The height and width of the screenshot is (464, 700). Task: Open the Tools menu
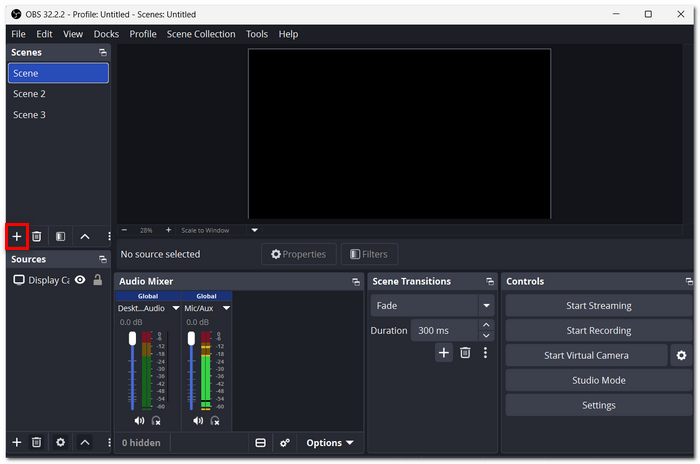tap(257, 34)
